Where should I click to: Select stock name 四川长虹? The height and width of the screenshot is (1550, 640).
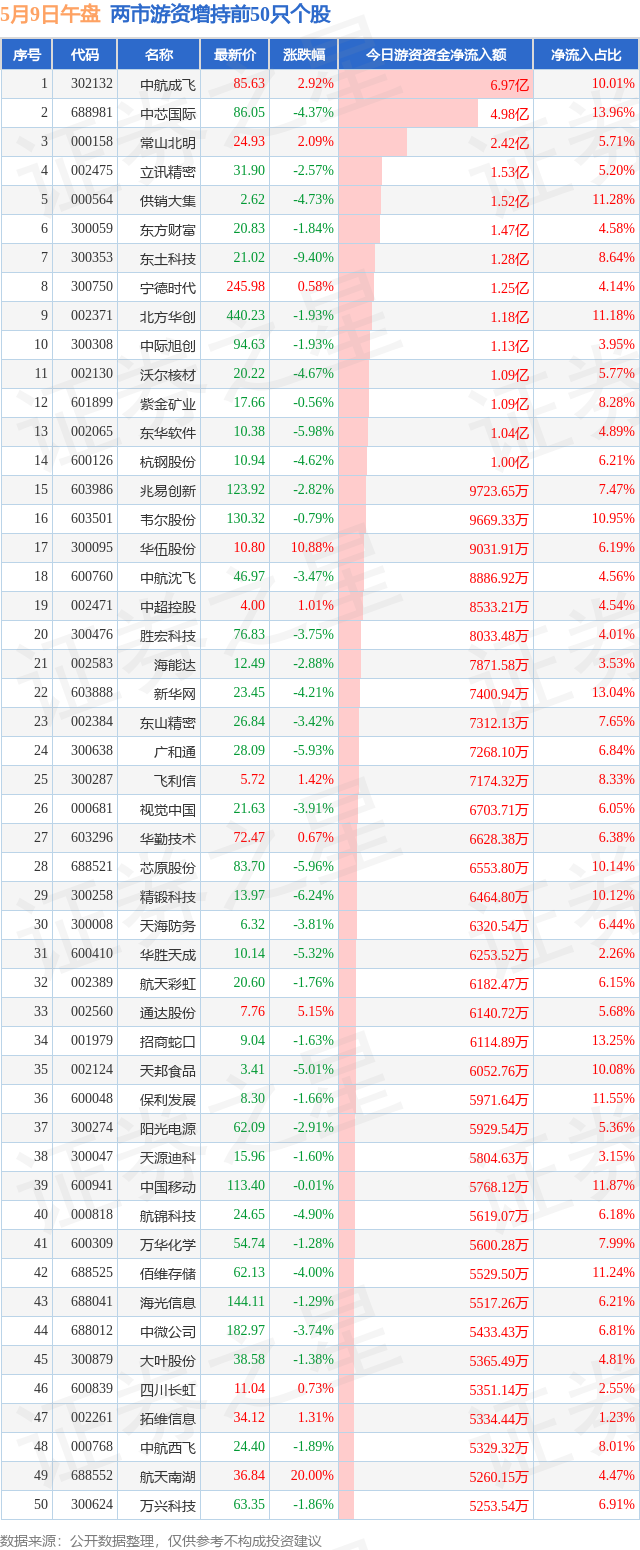[x=168, y=1389]
